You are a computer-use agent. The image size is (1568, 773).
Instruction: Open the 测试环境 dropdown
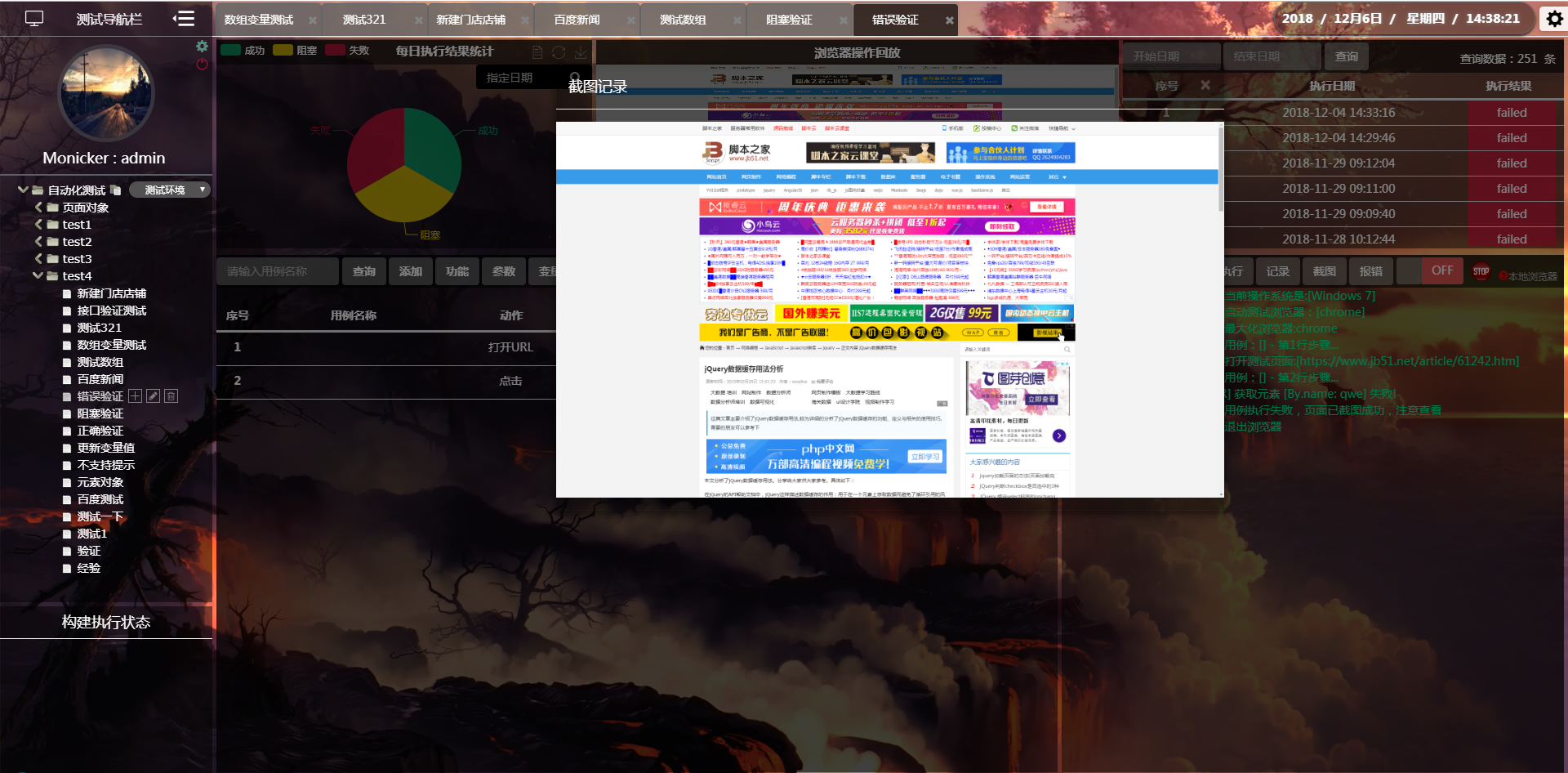click(170, 190)
